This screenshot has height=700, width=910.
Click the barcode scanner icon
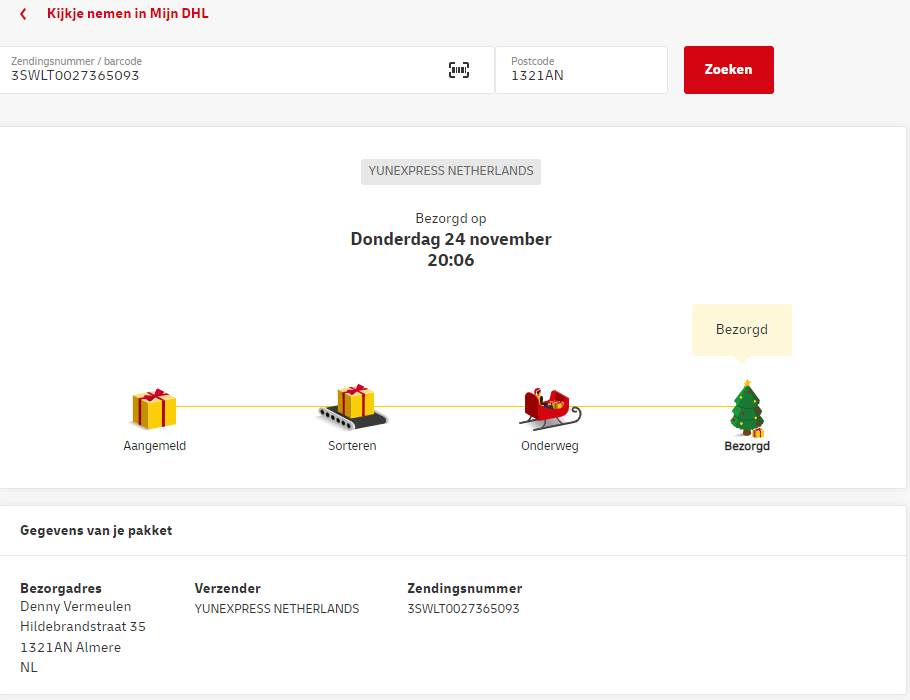tap(458, 70)
